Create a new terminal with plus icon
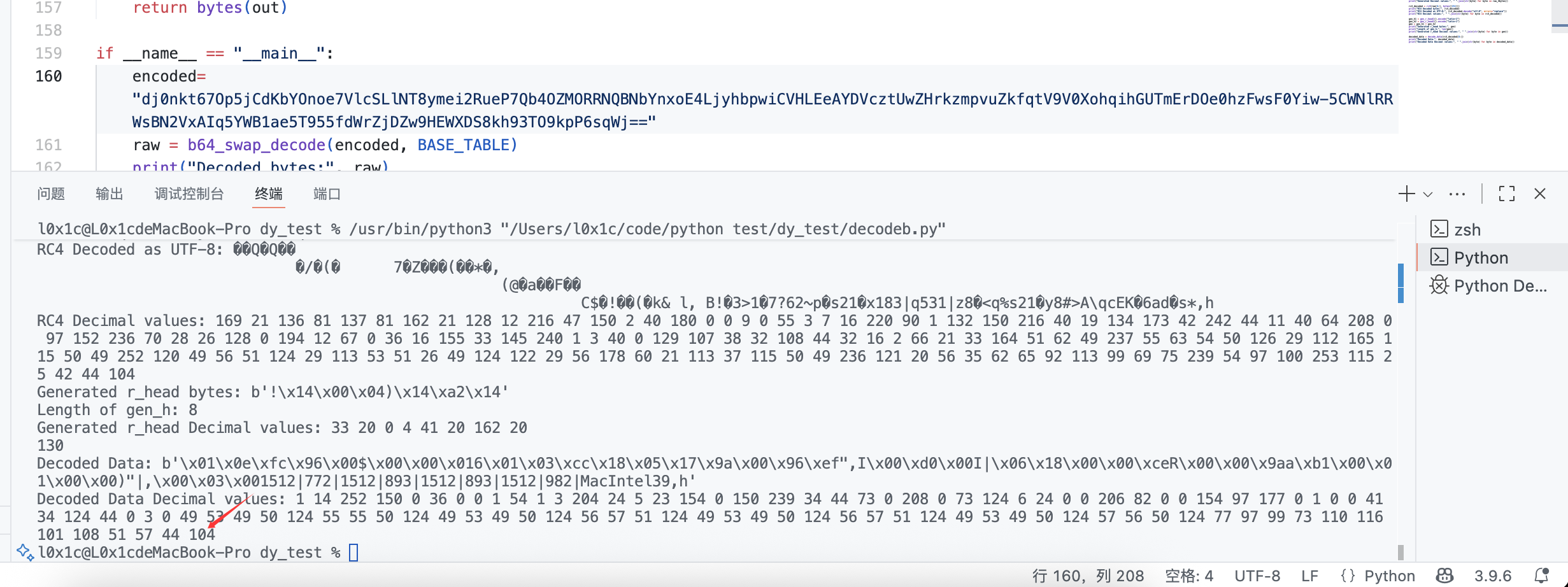 coord(1406,194)
